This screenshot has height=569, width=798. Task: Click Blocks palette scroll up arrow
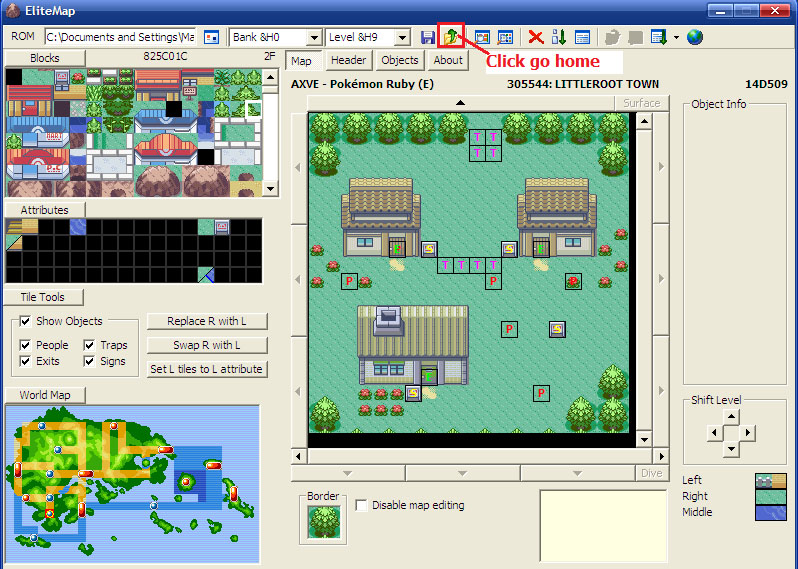pos(271,77)
